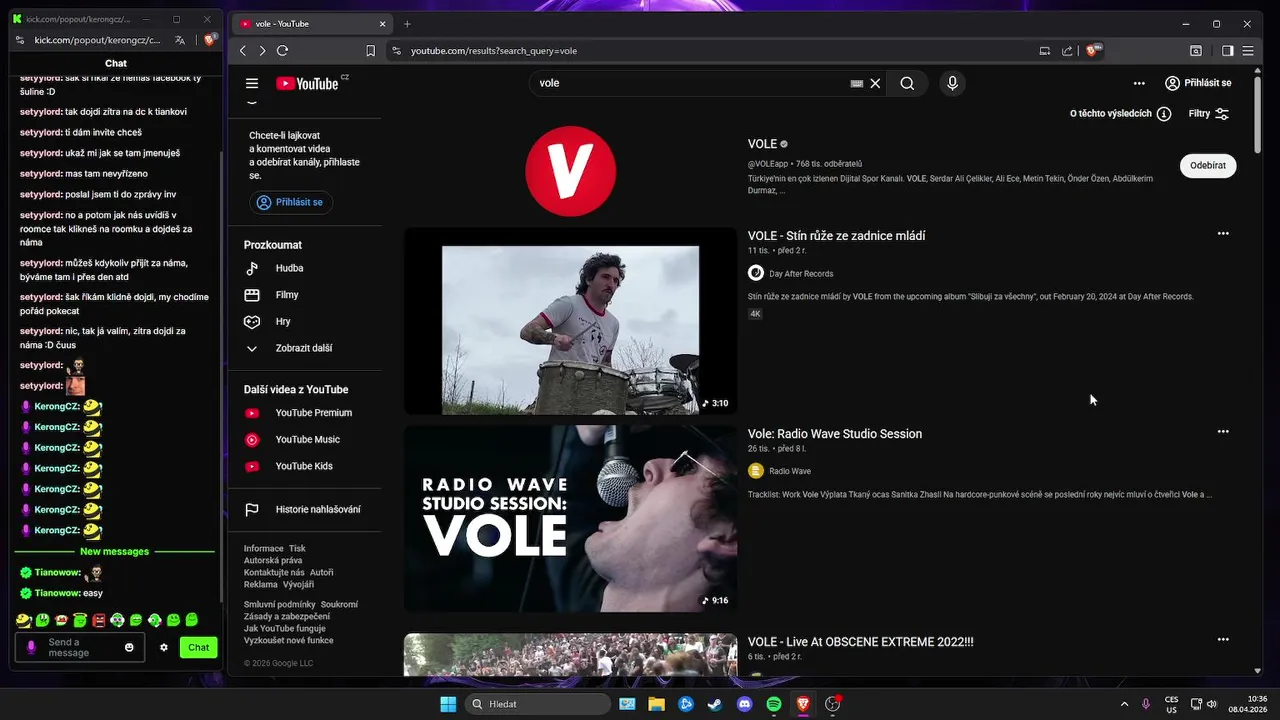
Task: Open File Explorer from the taskbar
Action: pos(656,704)
